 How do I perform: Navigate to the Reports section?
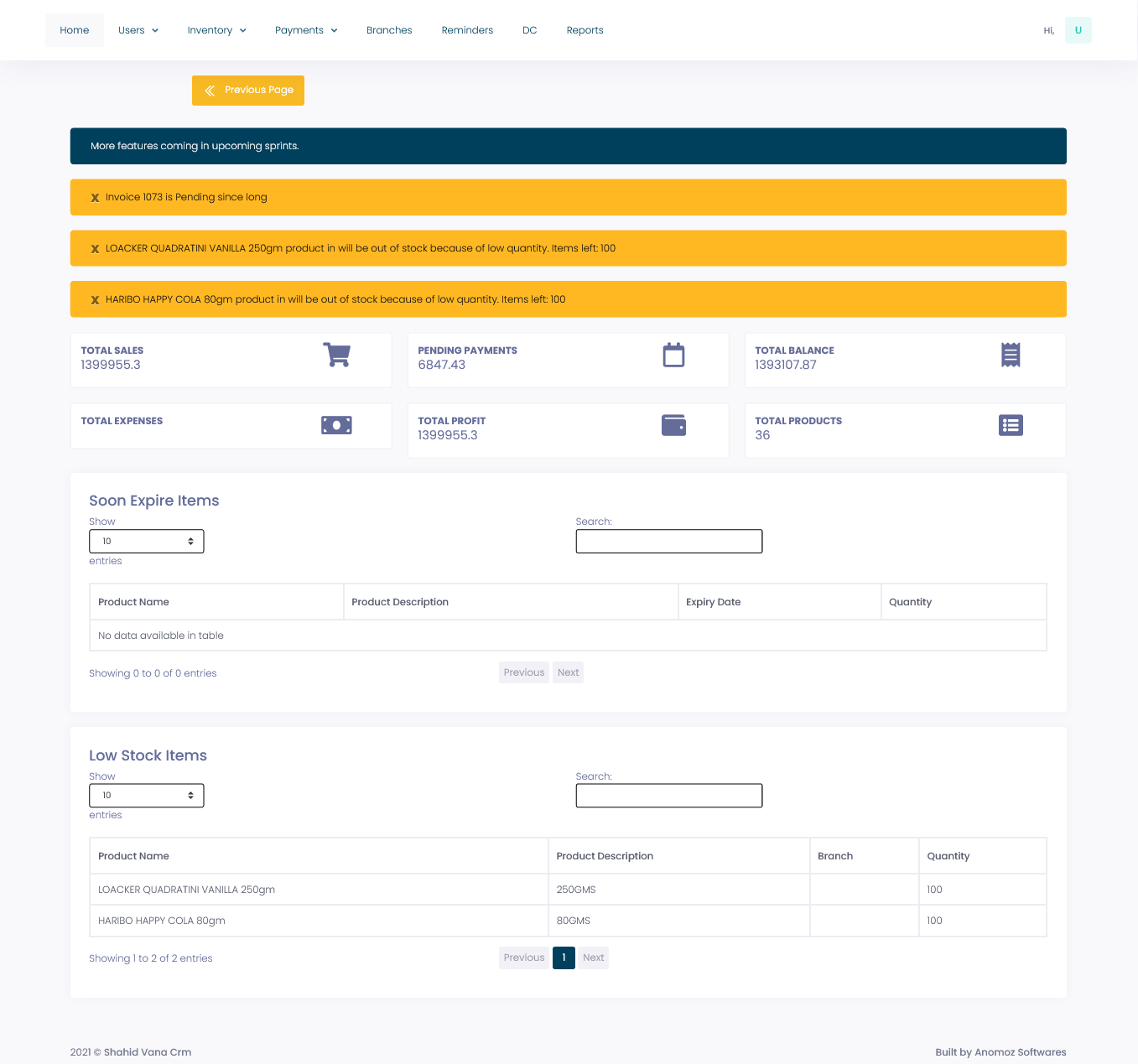click(585, 29)
